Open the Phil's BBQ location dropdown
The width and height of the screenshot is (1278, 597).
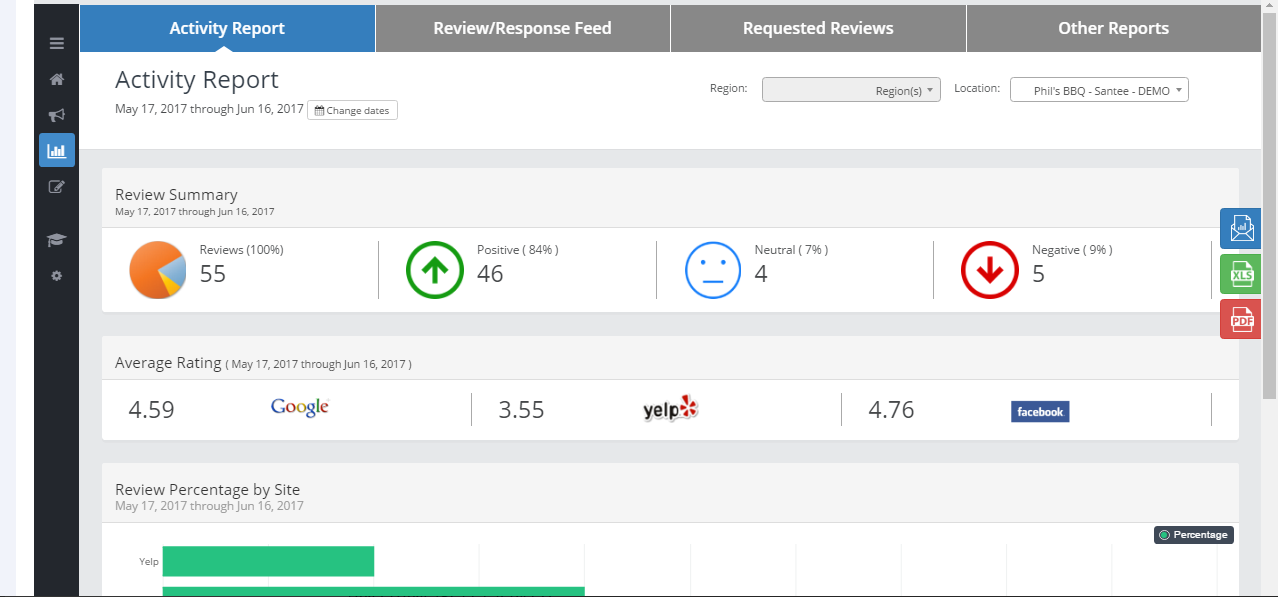click(x=1098, y=90)
